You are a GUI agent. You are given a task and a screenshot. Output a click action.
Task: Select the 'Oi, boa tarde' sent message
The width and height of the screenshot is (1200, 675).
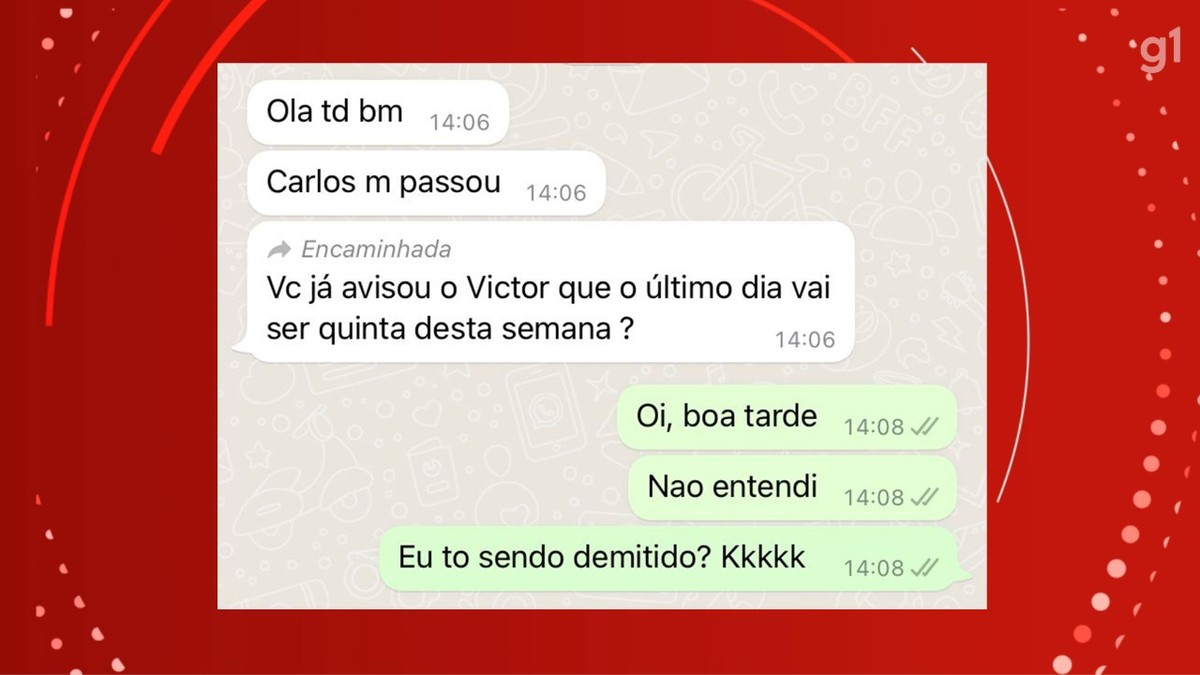pos(787,417)
